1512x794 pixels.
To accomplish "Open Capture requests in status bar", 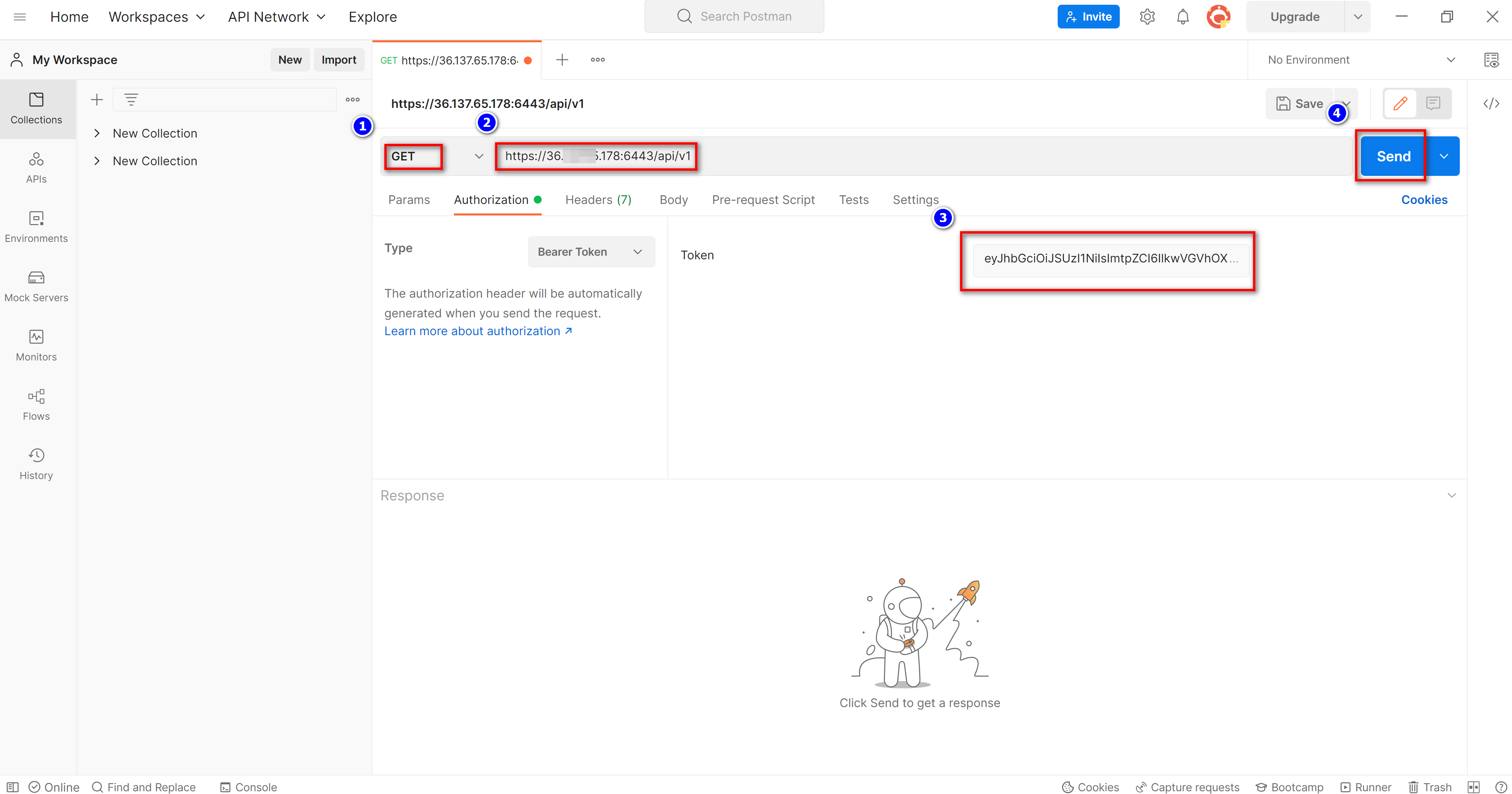I will 1187,787.
